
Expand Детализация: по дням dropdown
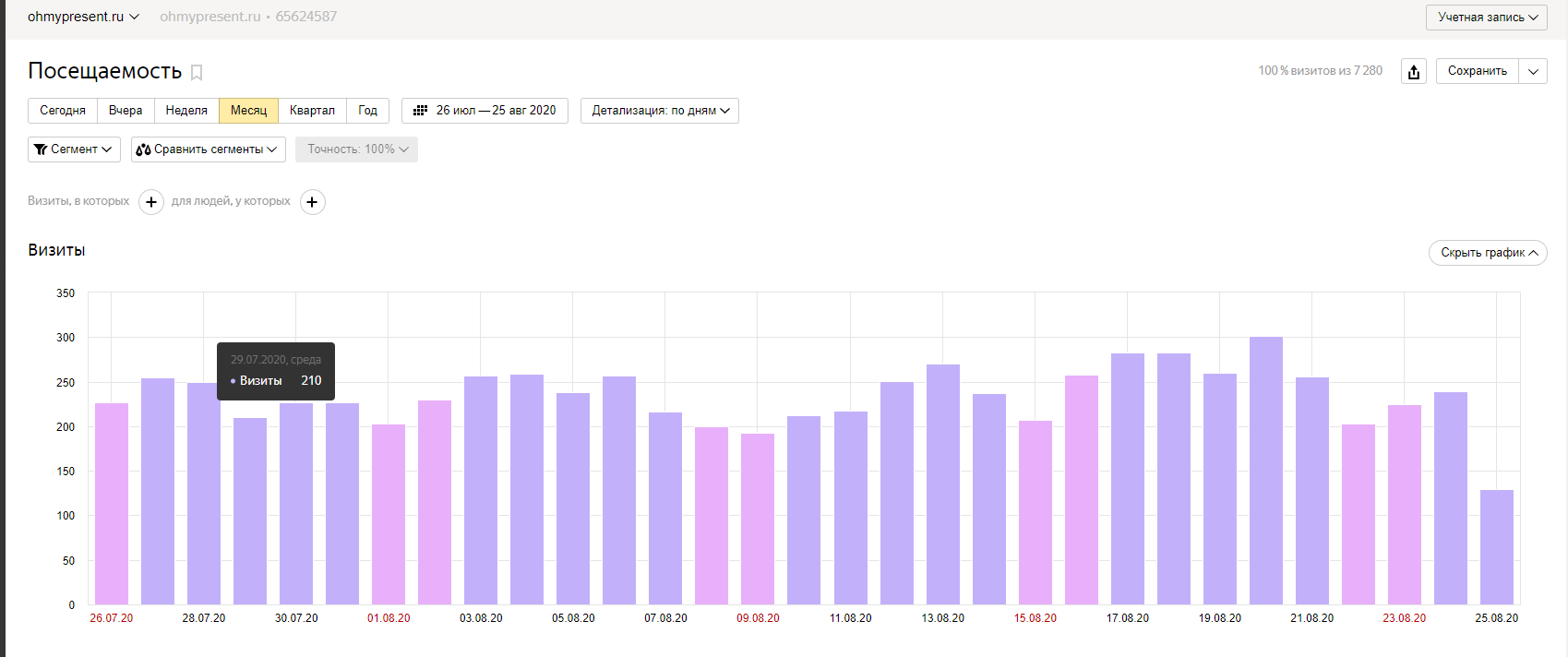(659, 111)
